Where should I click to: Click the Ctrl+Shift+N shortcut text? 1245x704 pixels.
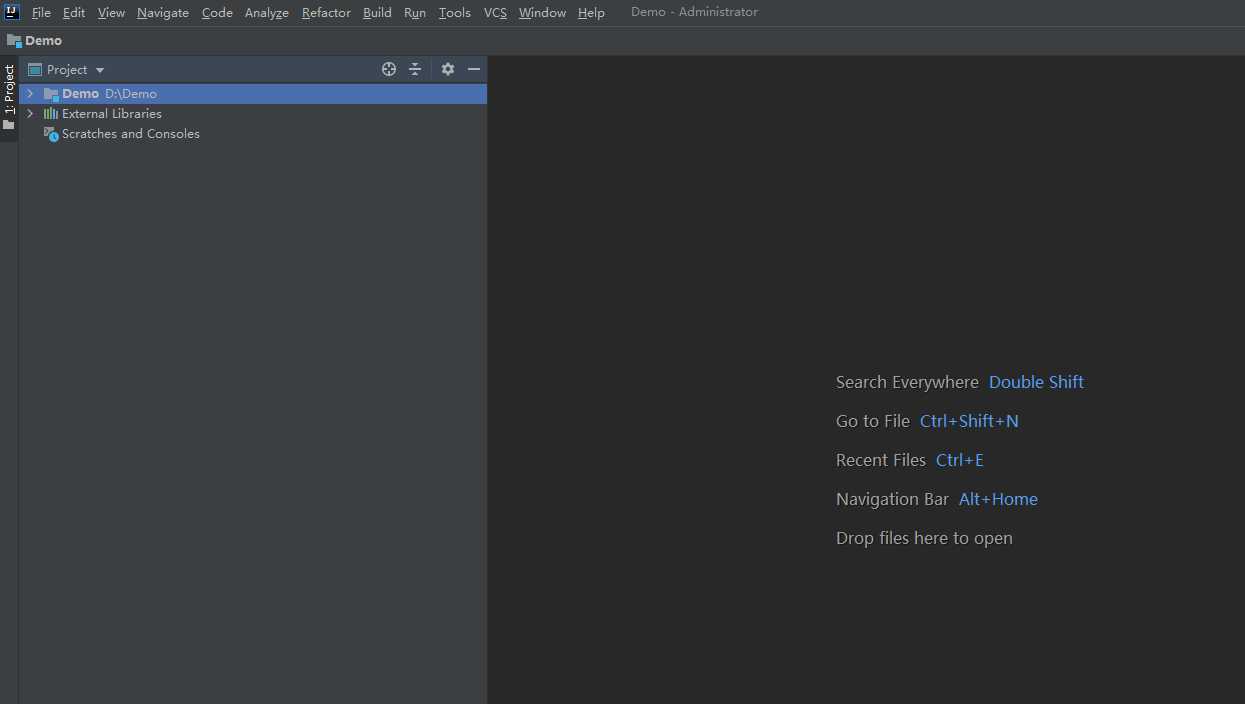(x=969, y=421)
